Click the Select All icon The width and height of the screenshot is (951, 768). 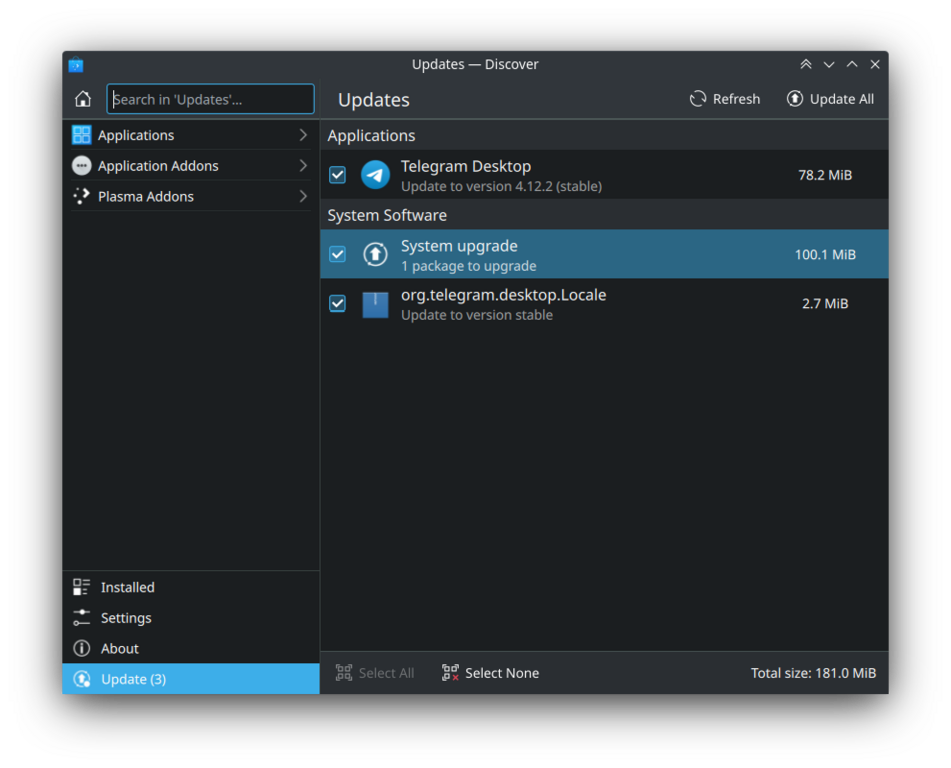point(344,673)
